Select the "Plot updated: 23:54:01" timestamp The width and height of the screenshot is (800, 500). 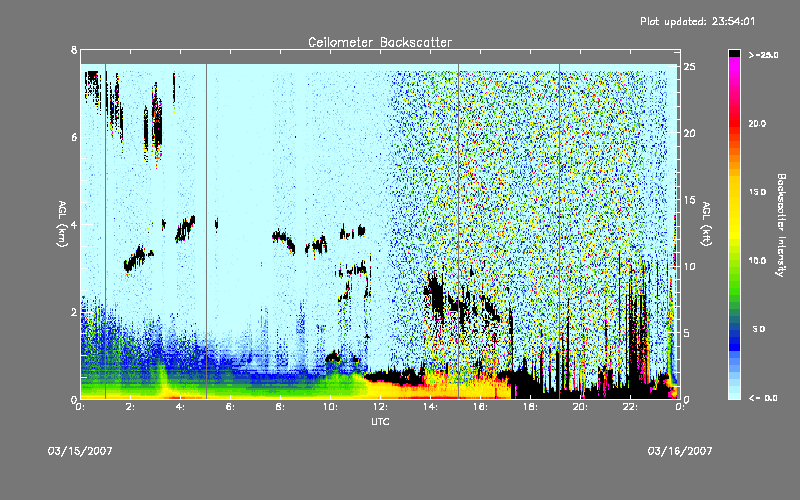point(697,21)
